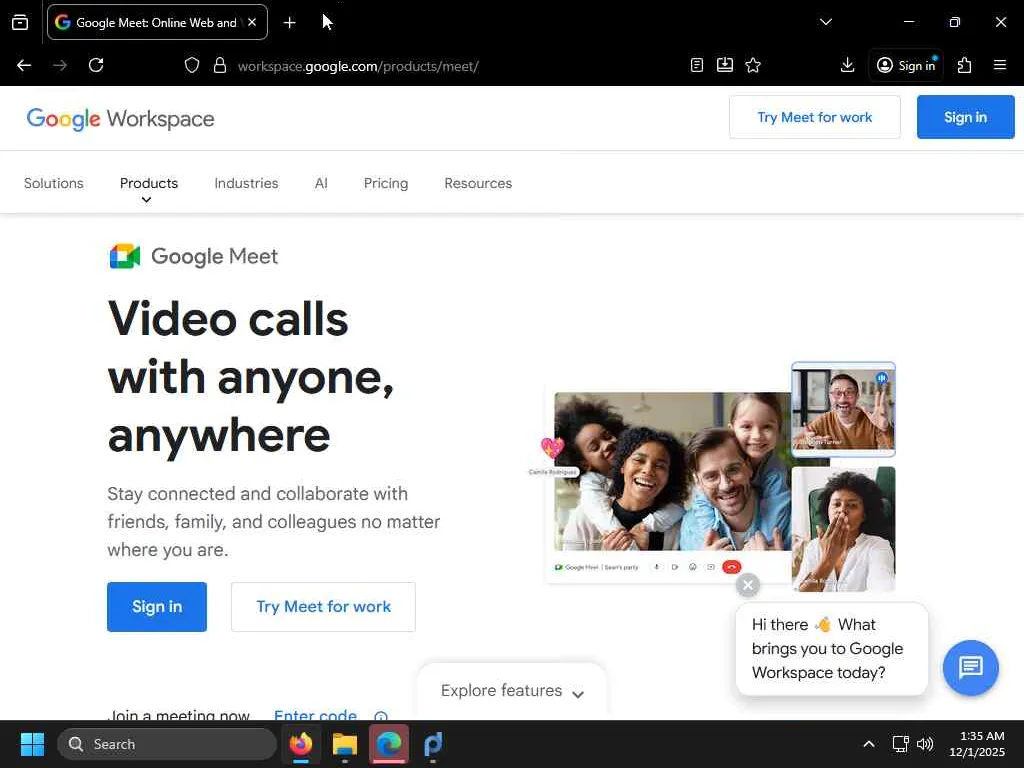Click the heart emoji reaction in image

pos(552,448)
